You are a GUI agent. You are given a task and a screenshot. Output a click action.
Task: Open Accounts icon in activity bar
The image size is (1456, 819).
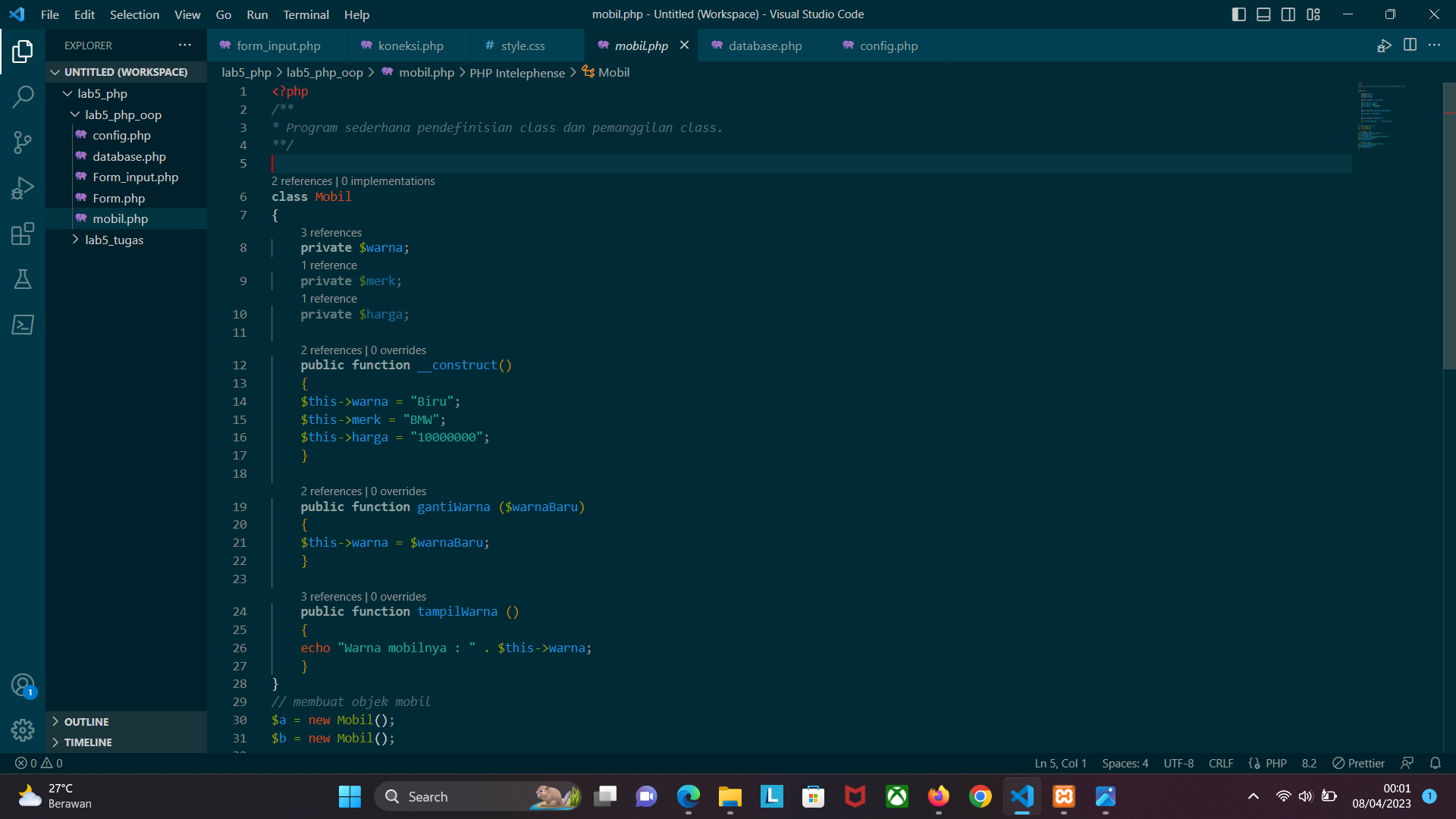(23, 683)
